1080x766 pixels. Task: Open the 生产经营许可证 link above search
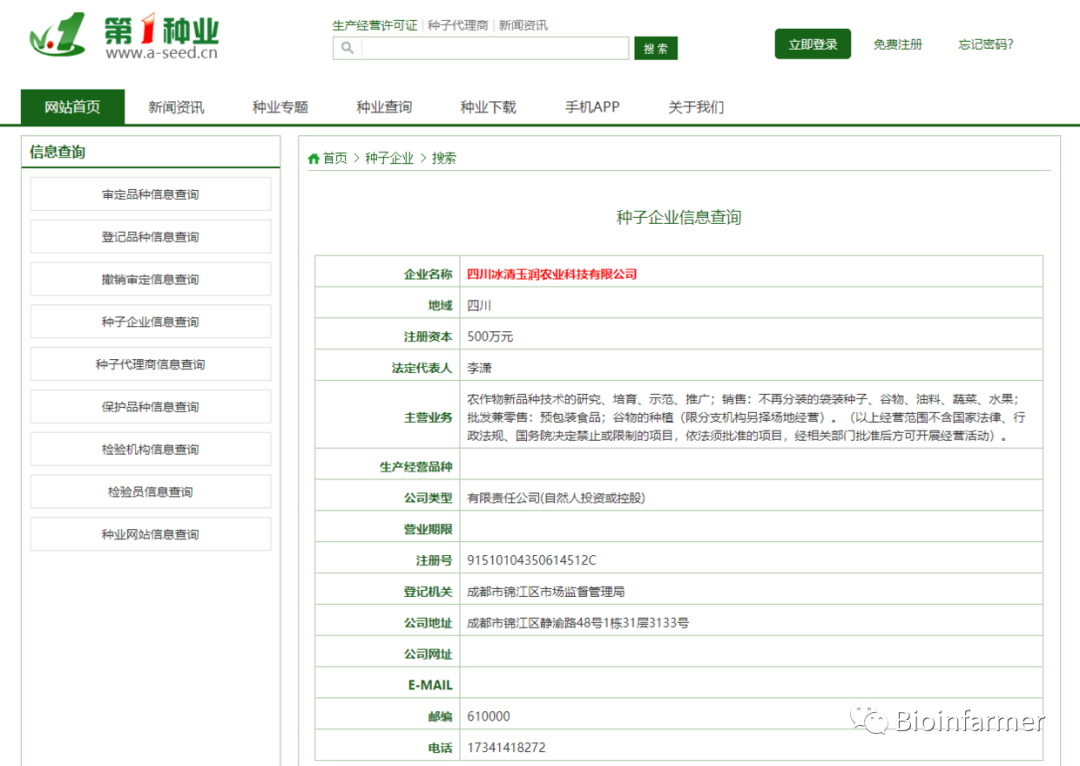(x=375, y=24)
